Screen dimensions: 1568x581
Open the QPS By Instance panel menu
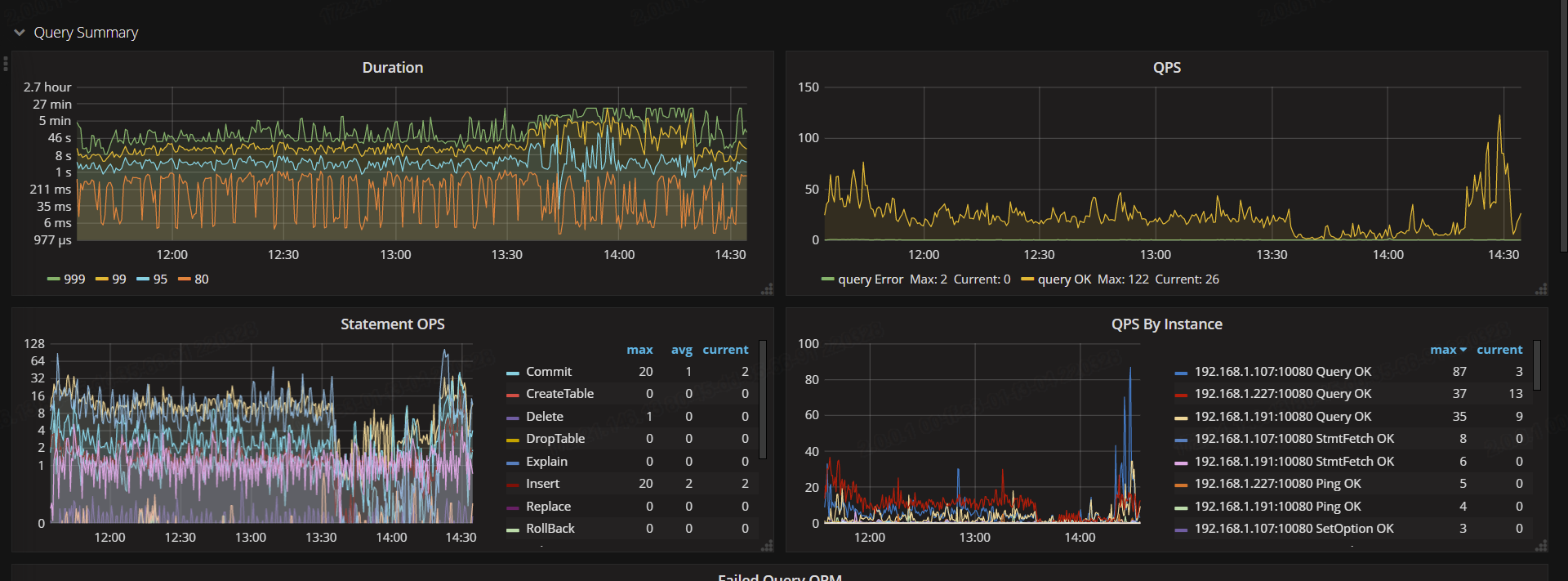(1166, 324)
